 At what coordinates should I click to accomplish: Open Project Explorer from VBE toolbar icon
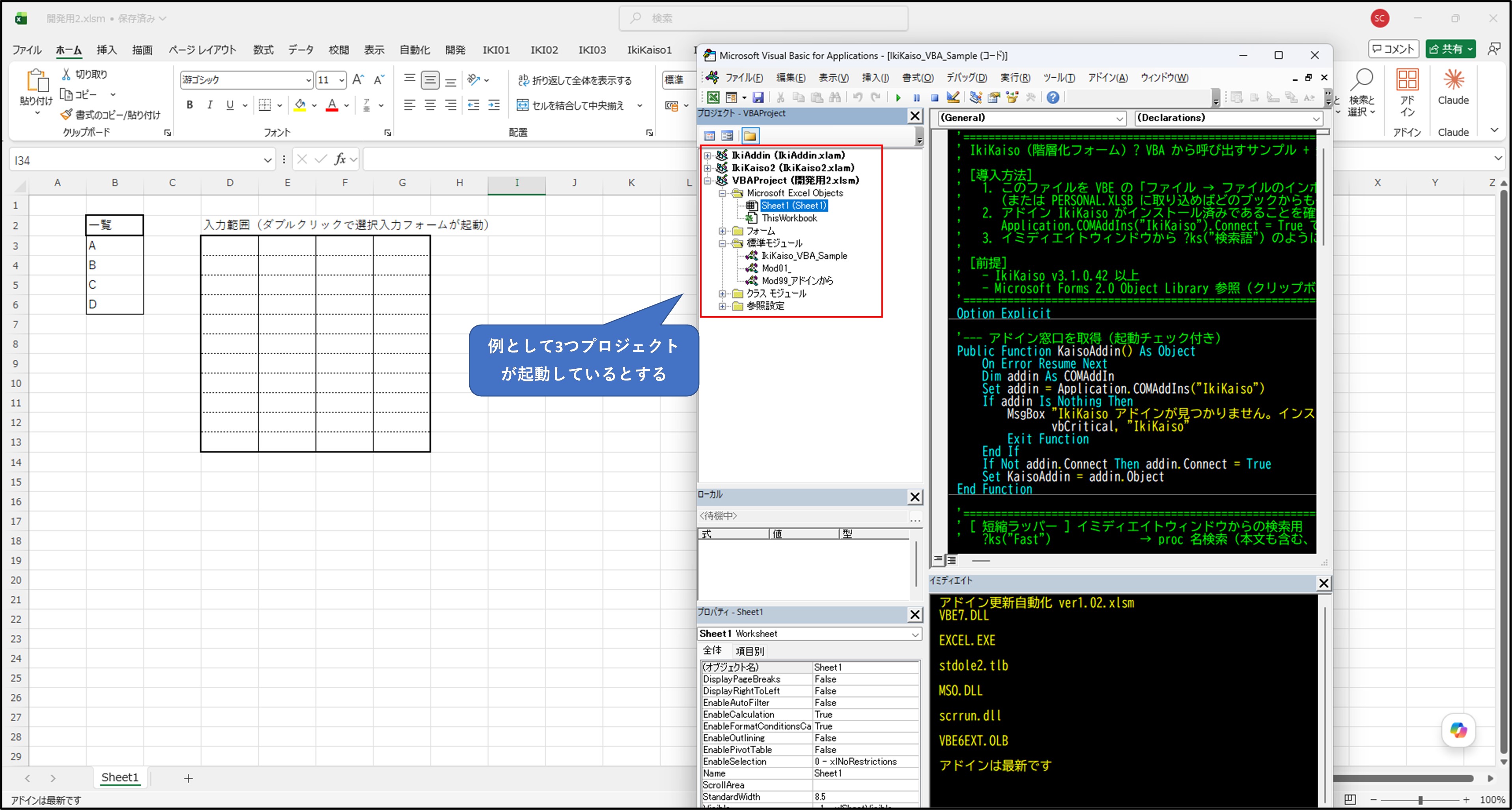(x=976, y=97)
